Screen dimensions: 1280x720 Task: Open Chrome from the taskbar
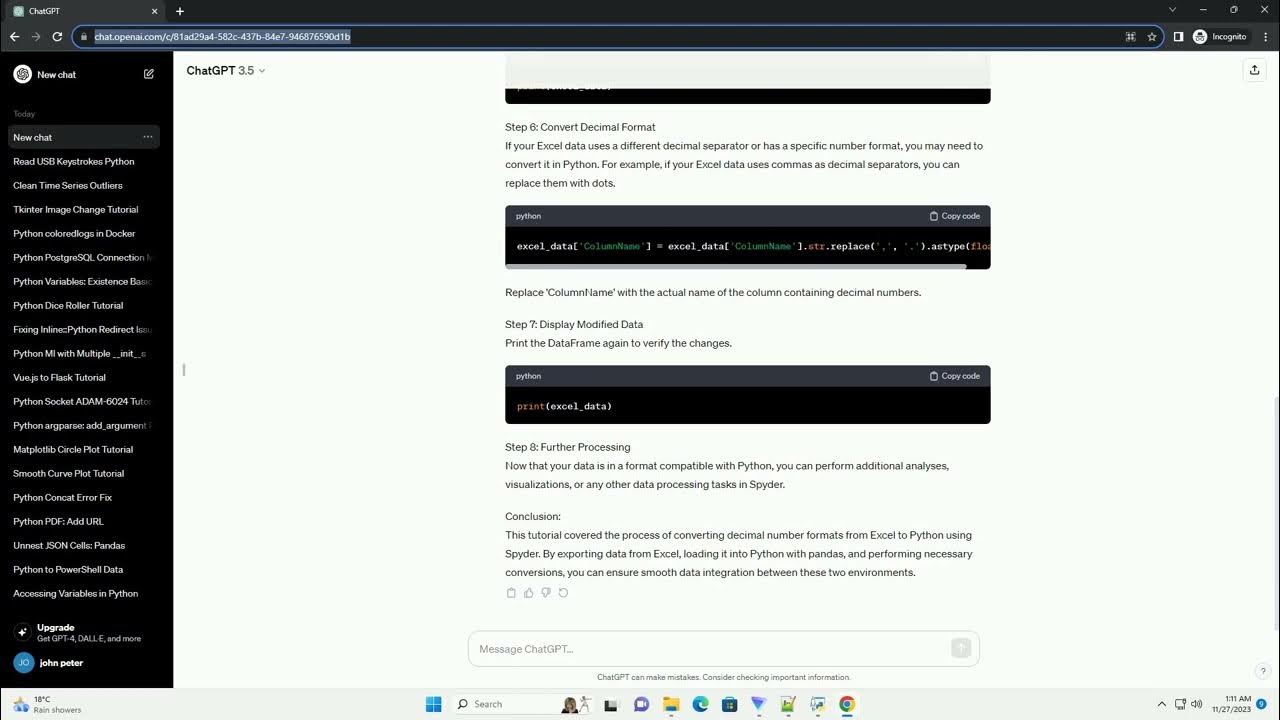pos(847,704)
